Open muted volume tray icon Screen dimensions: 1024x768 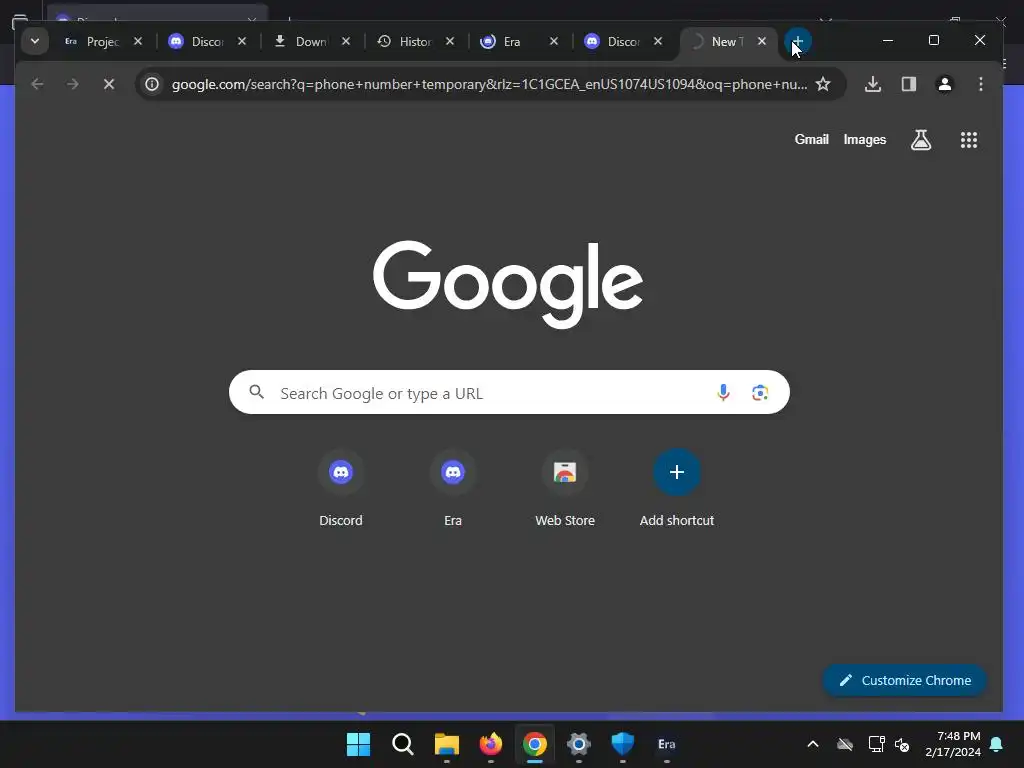tap(902, 744)
